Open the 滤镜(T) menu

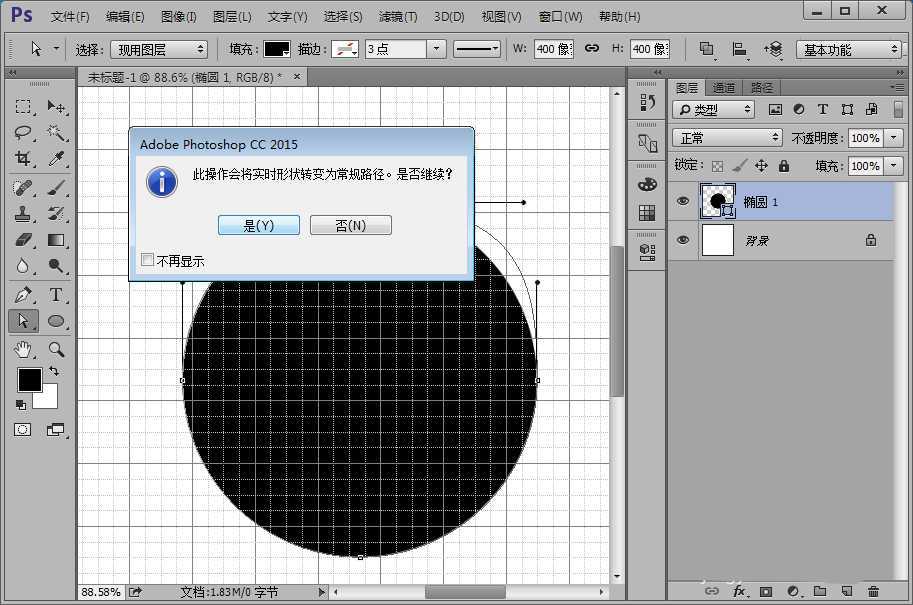pos(398,17)
